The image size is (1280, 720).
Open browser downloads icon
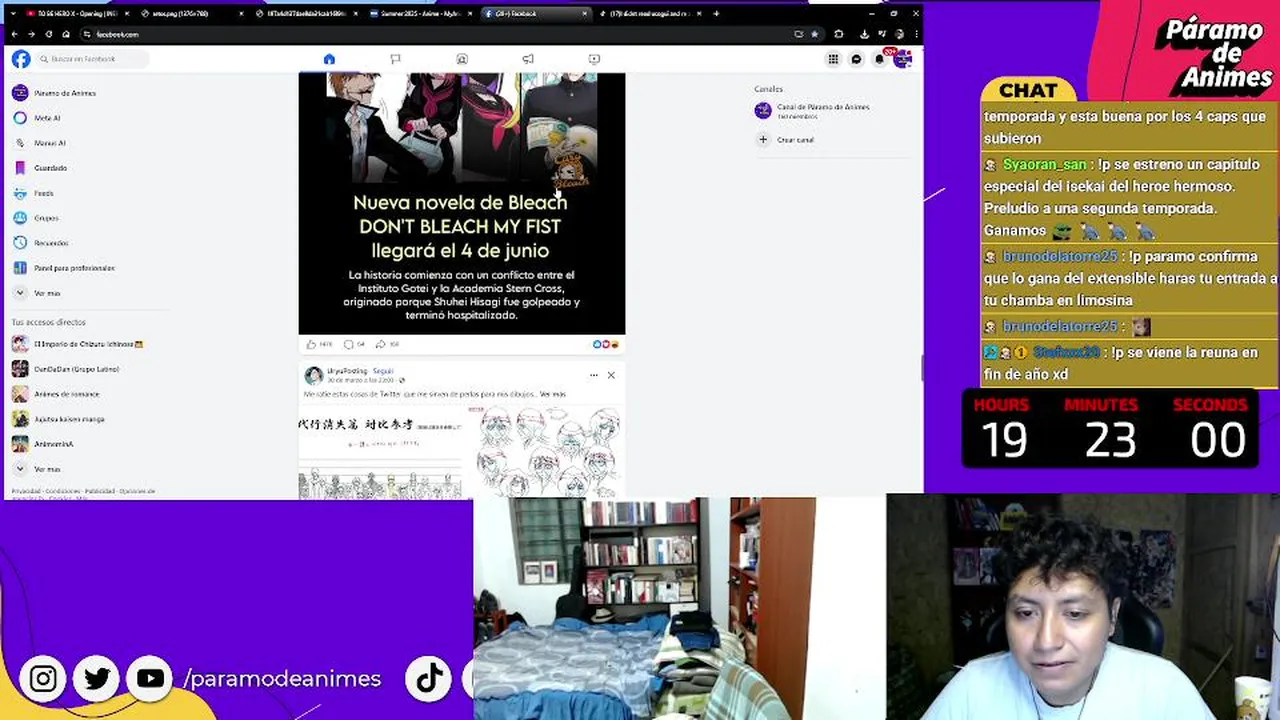click(x=864, y=34)
